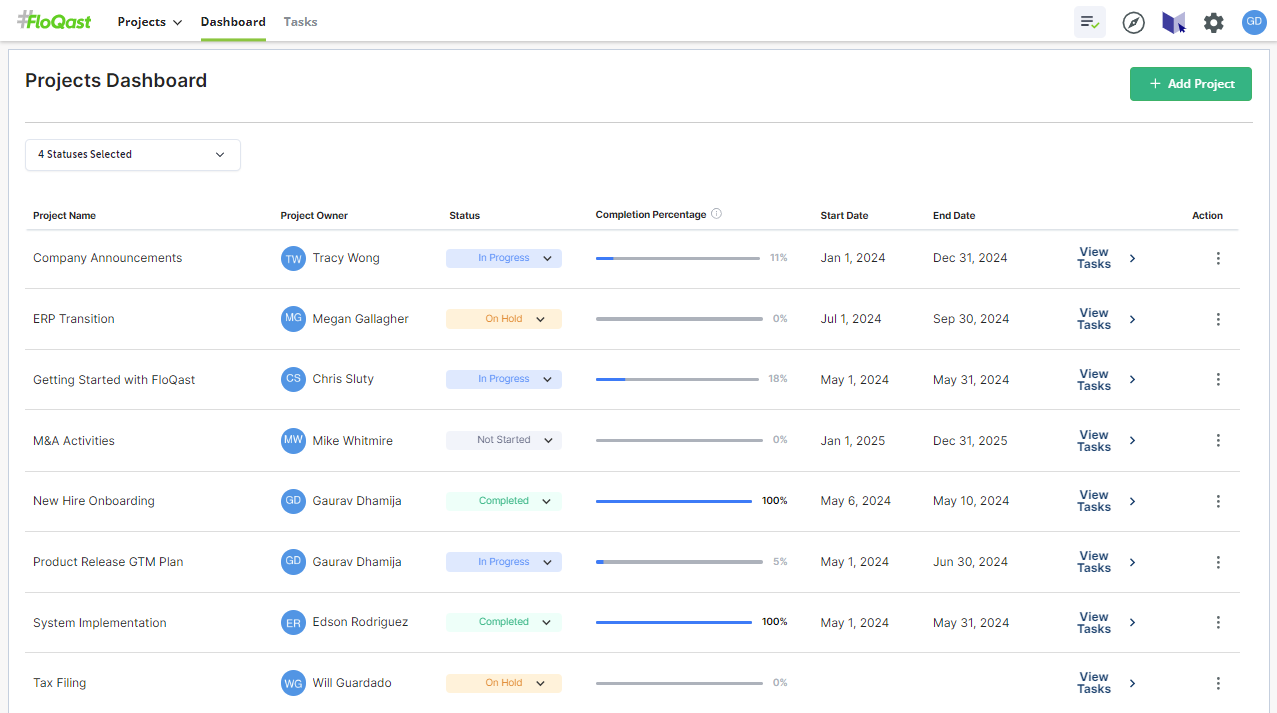
Task: Switch to the Dashboard tab
Action: tap(233, 22)
